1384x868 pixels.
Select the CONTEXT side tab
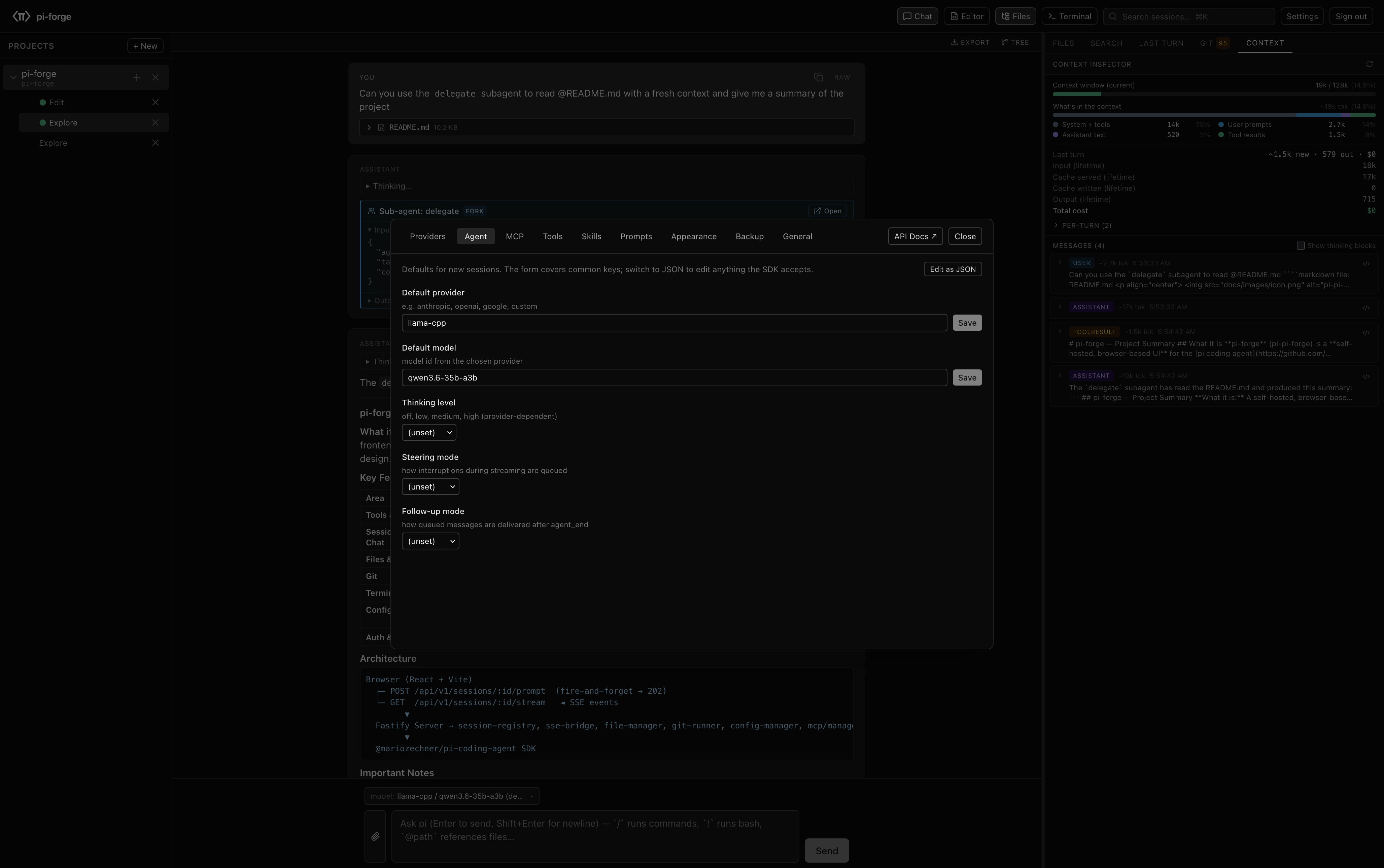(1265, 43)
